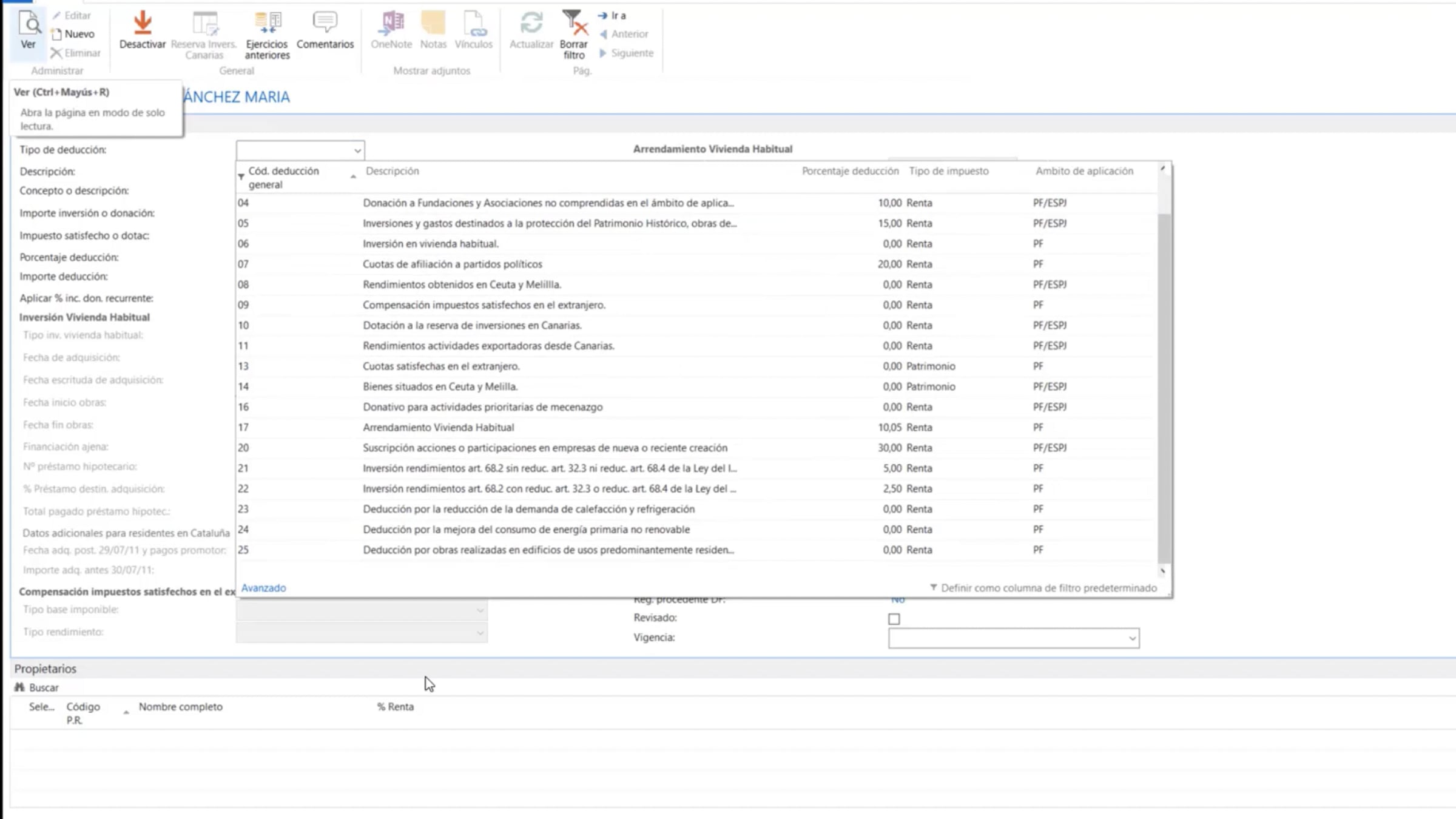Select row 23 reducción demanda de calefacción
Screen dimensions: 1456x819
coord(696,509)
